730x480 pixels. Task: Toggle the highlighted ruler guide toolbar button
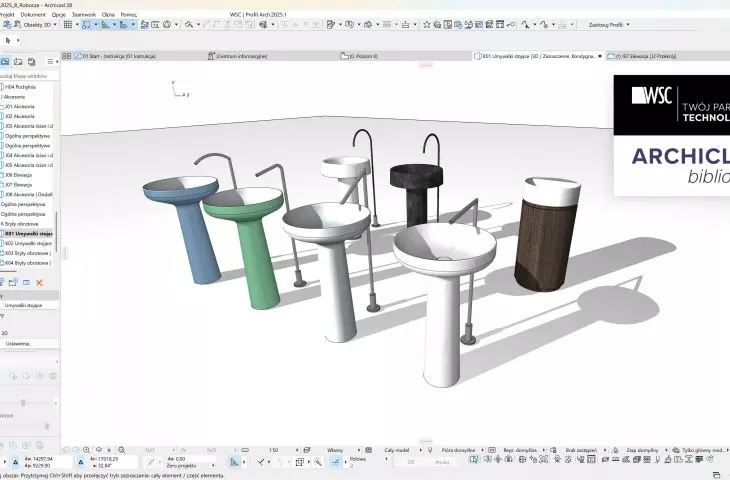click(105, 25)
